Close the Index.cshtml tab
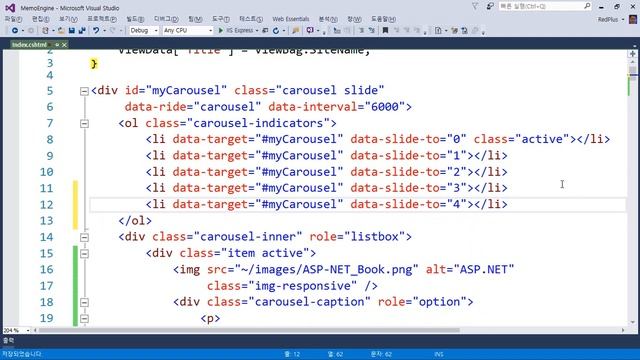640x360 pixels. 64,44
